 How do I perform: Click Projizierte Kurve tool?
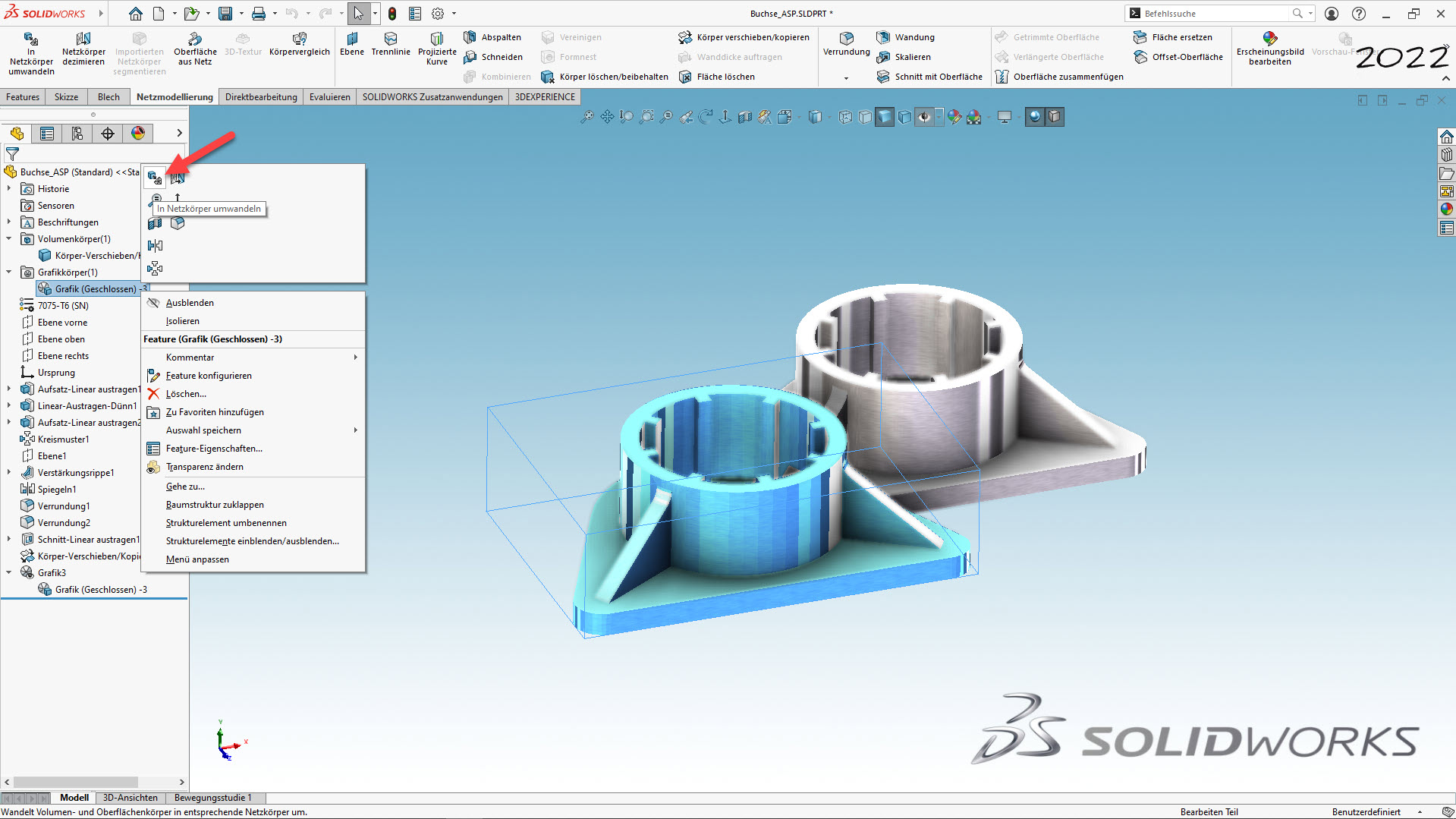(437, 50)
